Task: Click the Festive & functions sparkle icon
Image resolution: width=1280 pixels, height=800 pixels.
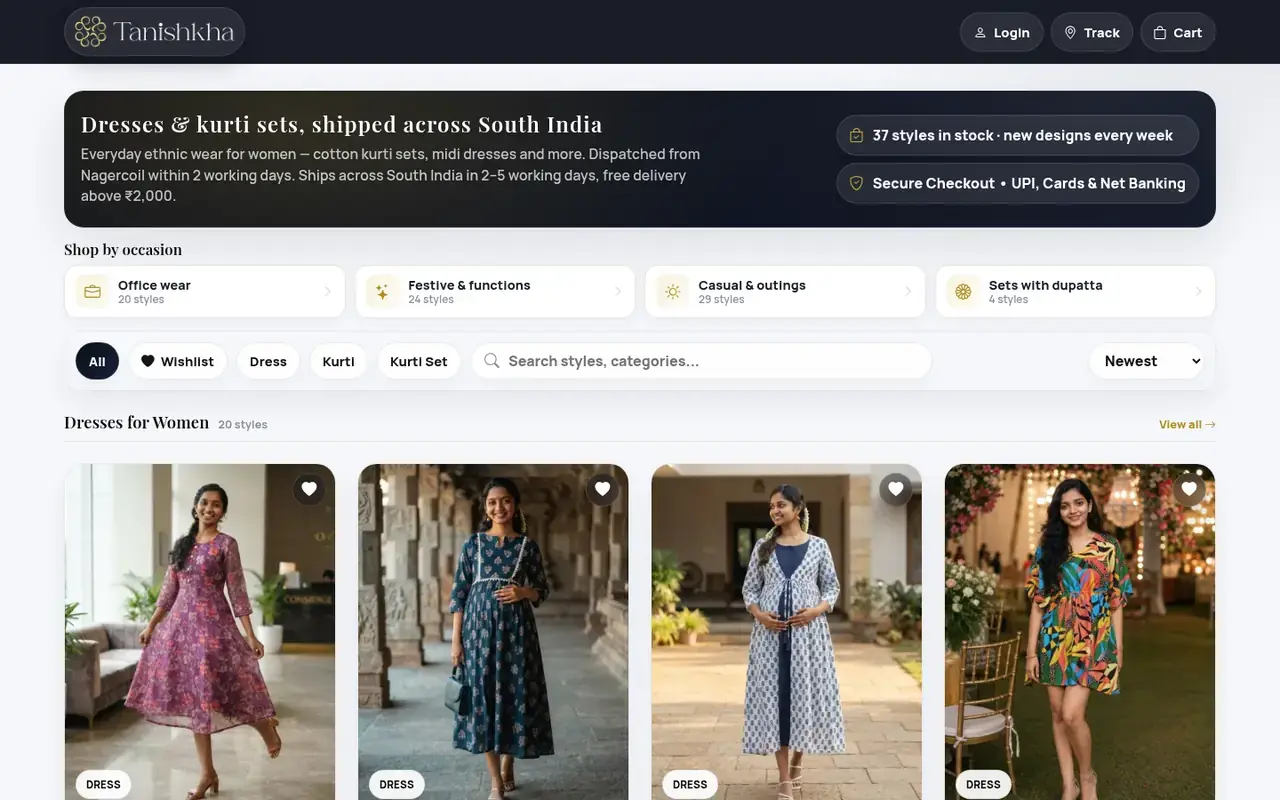Action: point(382,292)
